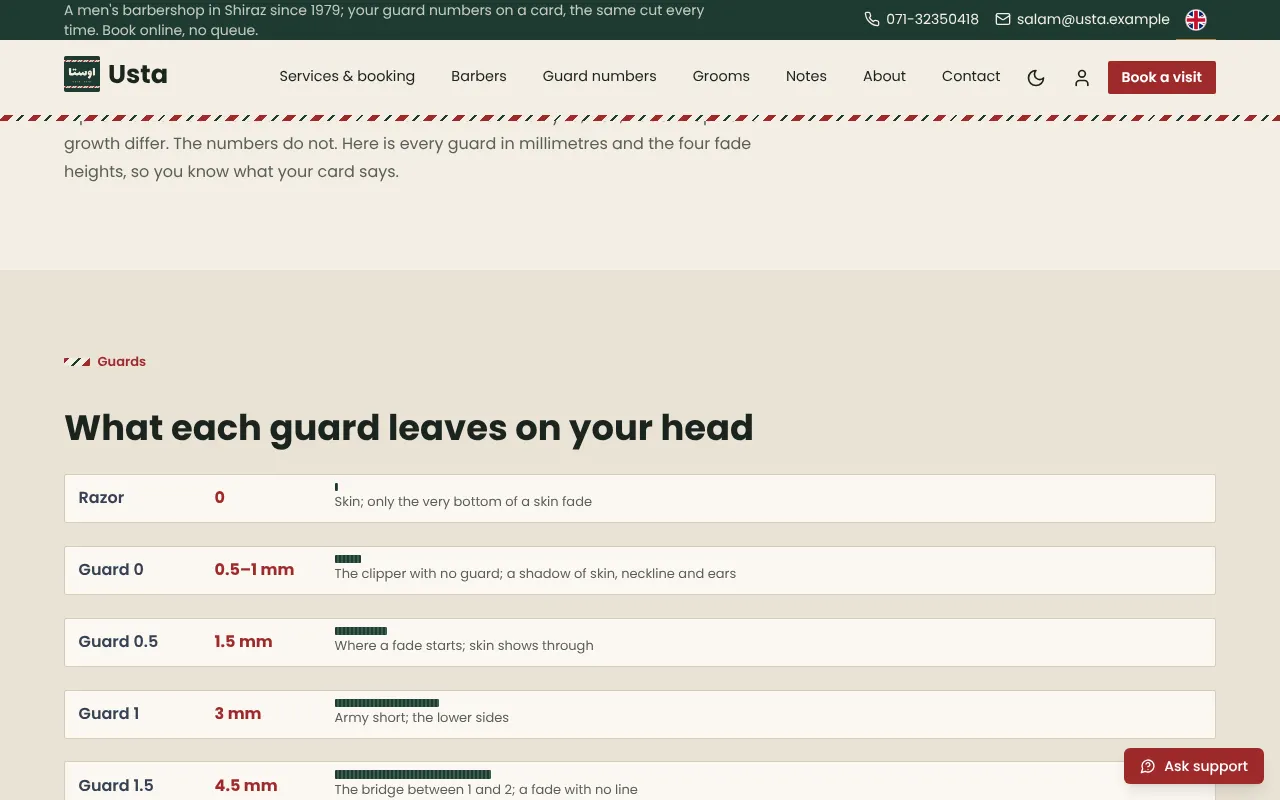Click the 4.5 mm value
Viewport: 1280px width, 800px height.
246,786
